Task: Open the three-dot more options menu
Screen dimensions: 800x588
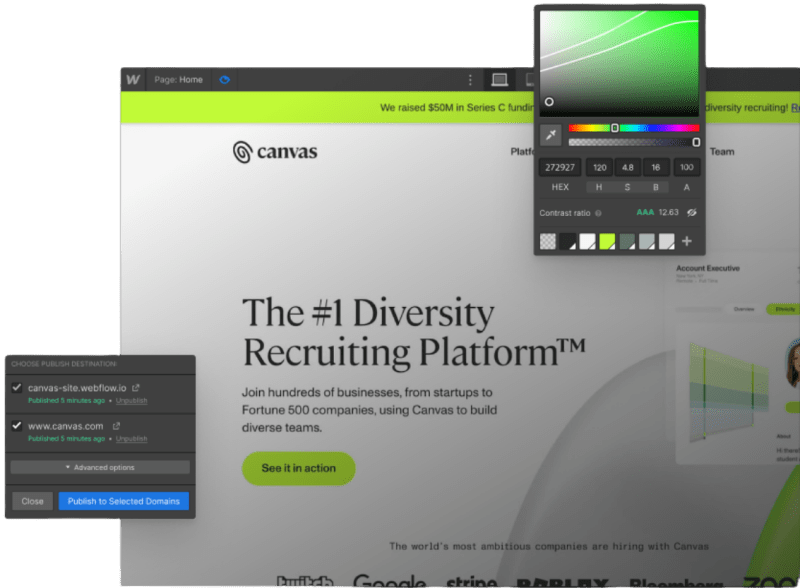Action: 470,80
